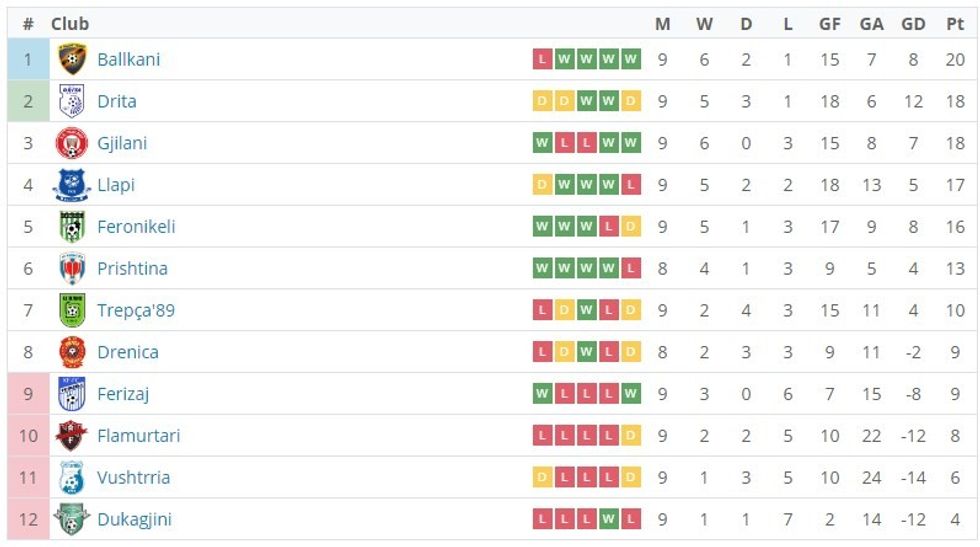Click the Drita club logo

coord(71,101)
